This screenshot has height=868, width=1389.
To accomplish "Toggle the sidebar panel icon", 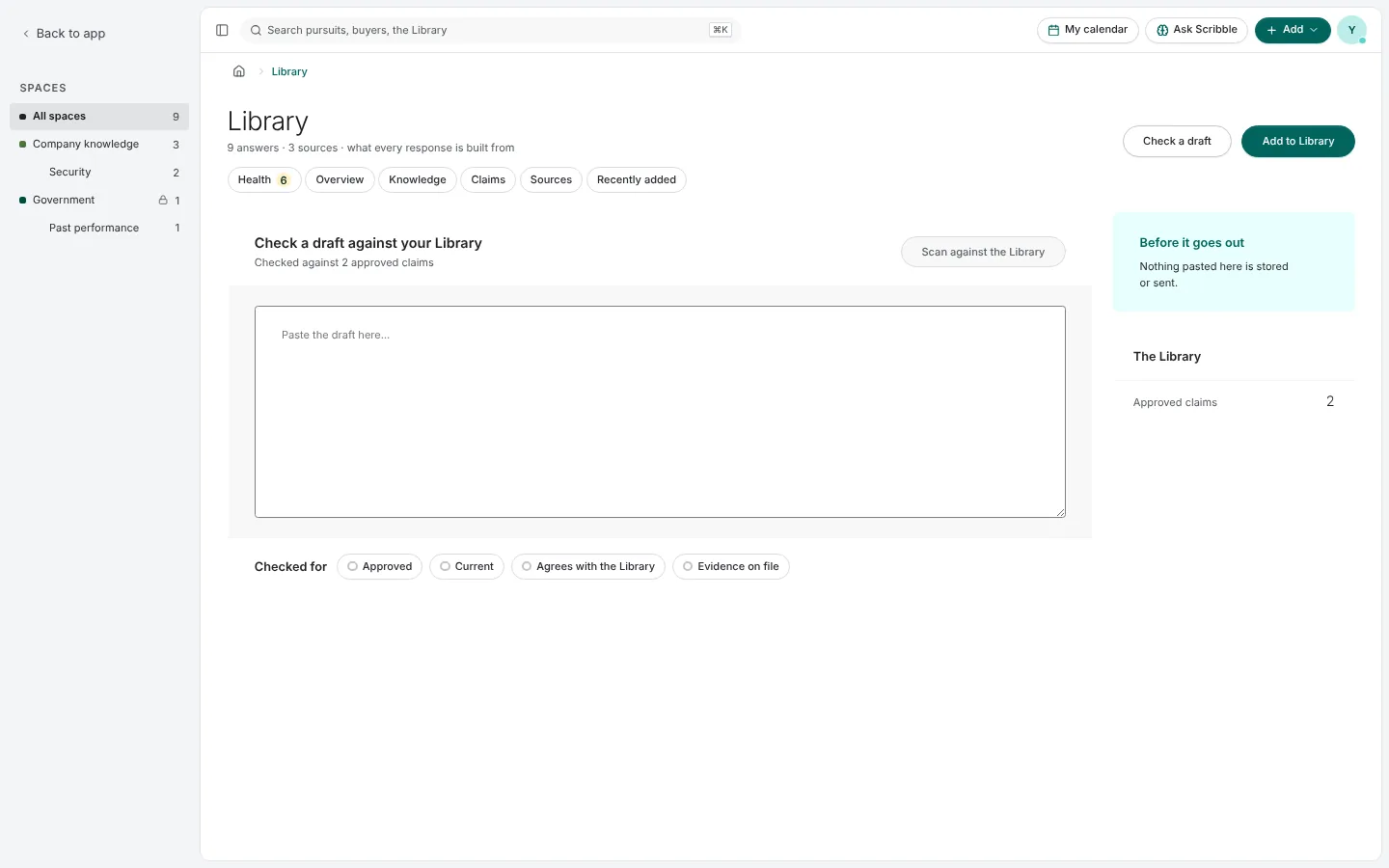I will 222,30.
